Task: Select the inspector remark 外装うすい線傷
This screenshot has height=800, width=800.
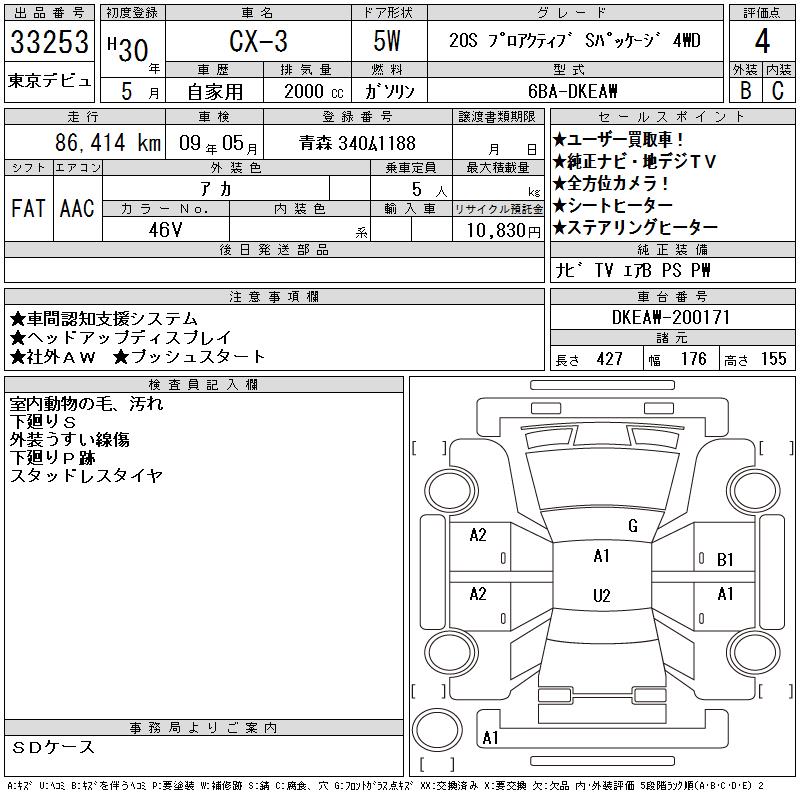Action: 69,440
